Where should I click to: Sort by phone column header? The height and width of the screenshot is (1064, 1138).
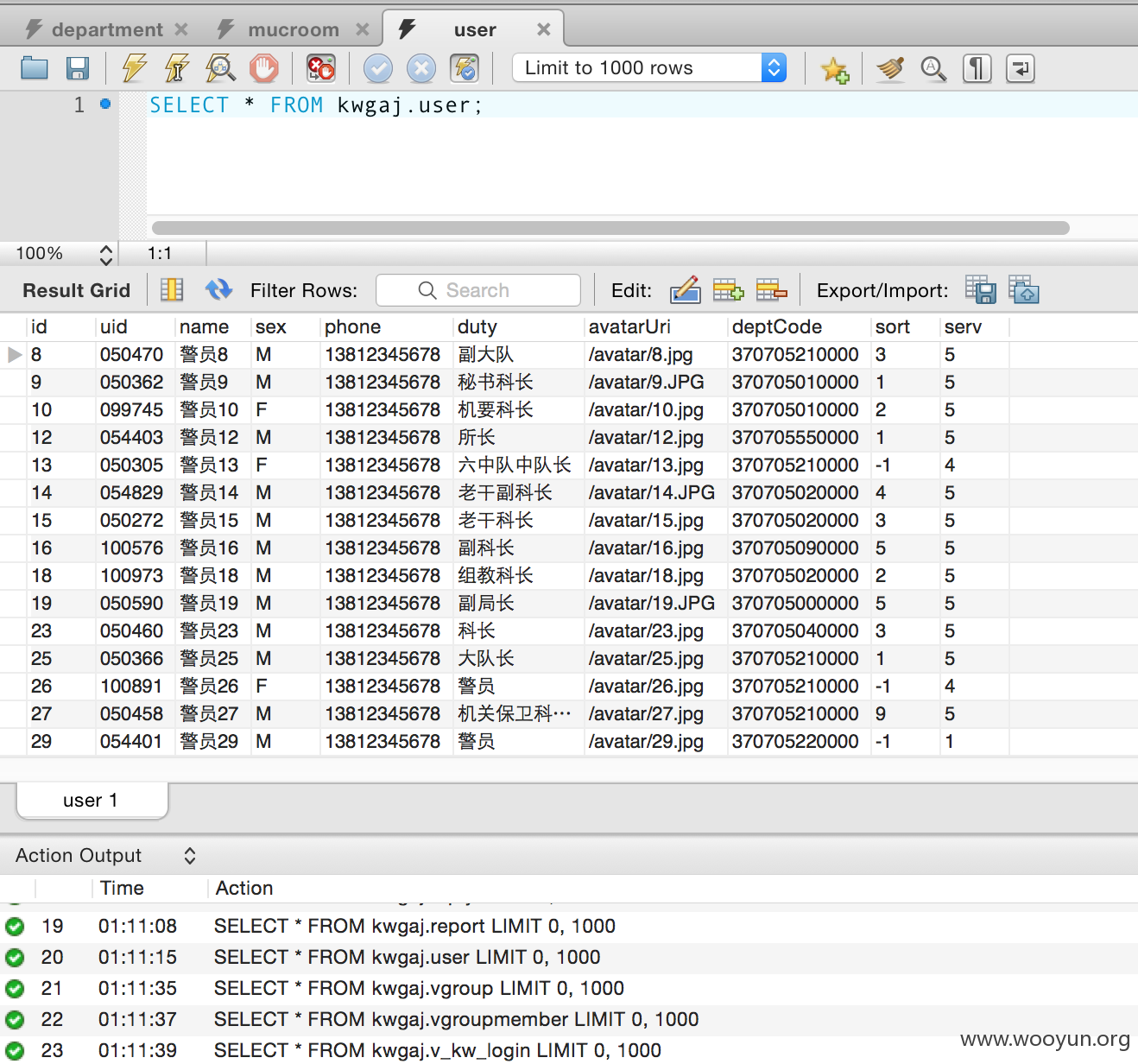point(386,327)
